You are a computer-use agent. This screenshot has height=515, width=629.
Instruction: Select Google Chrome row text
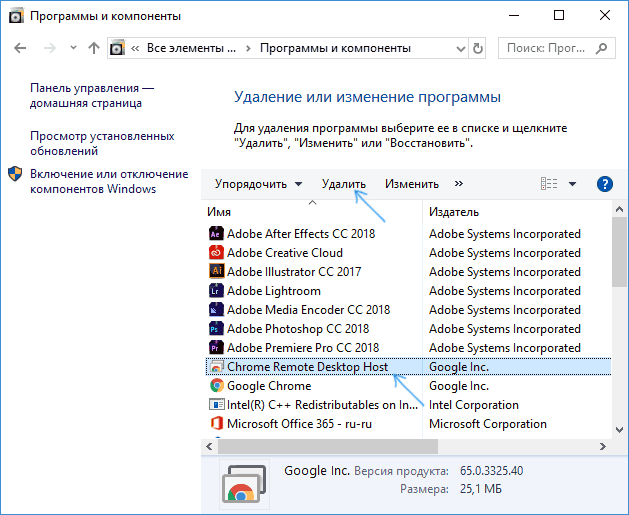pos(269,386)
